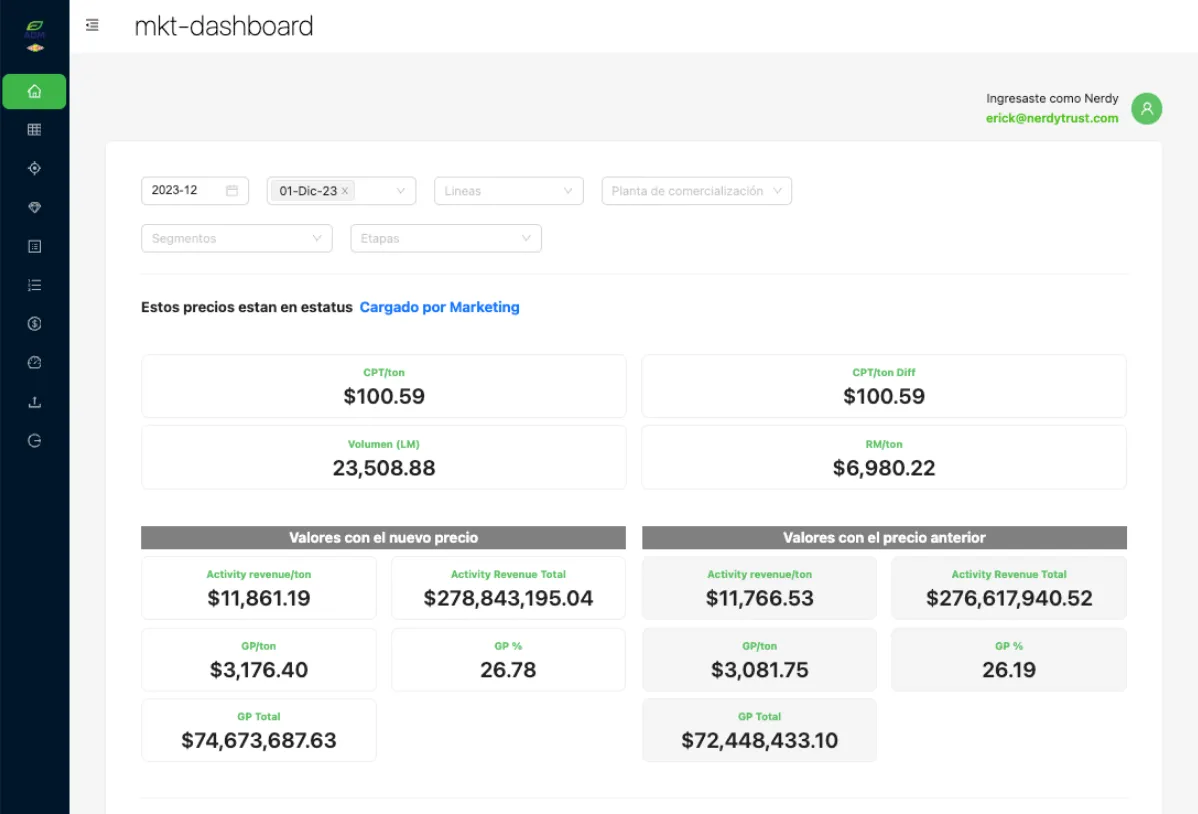Click Activity Revenue Total $278,843,195.04
The height and width of the screenshot is (814, 1198).
(508, 598)
